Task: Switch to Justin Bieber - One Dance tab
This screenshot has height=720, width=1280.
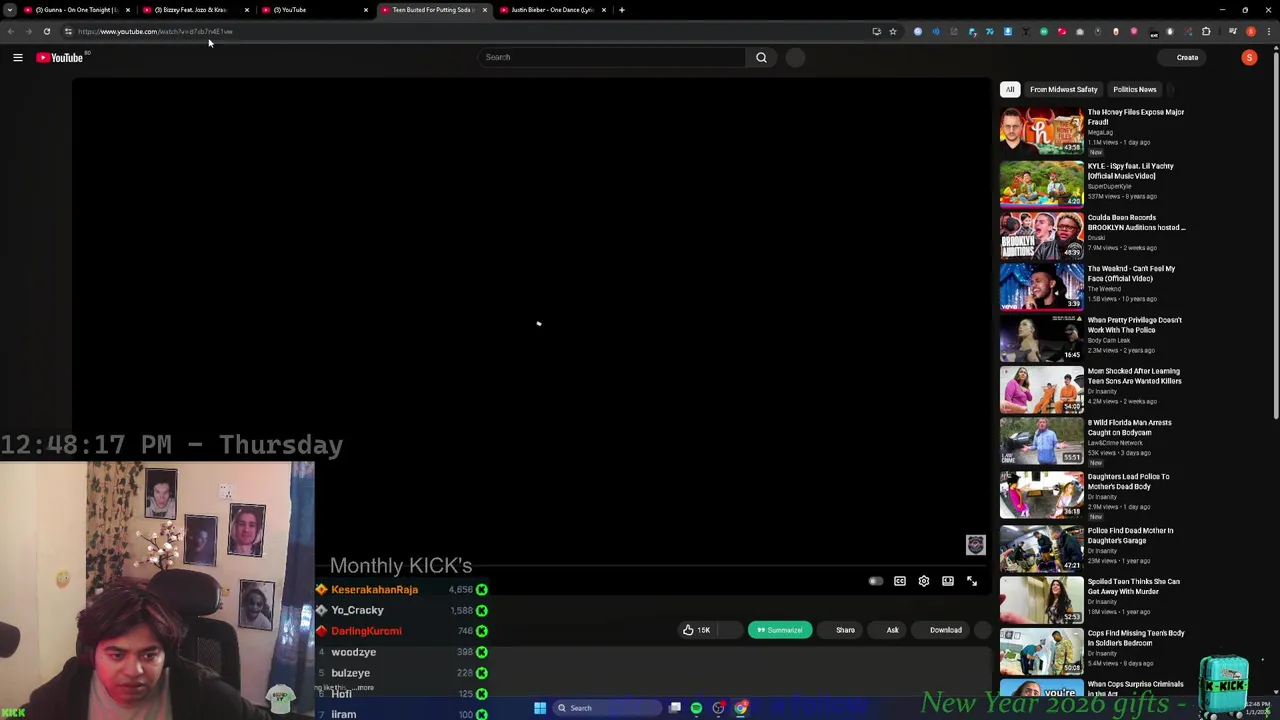Action: click(x=550, y=10)
